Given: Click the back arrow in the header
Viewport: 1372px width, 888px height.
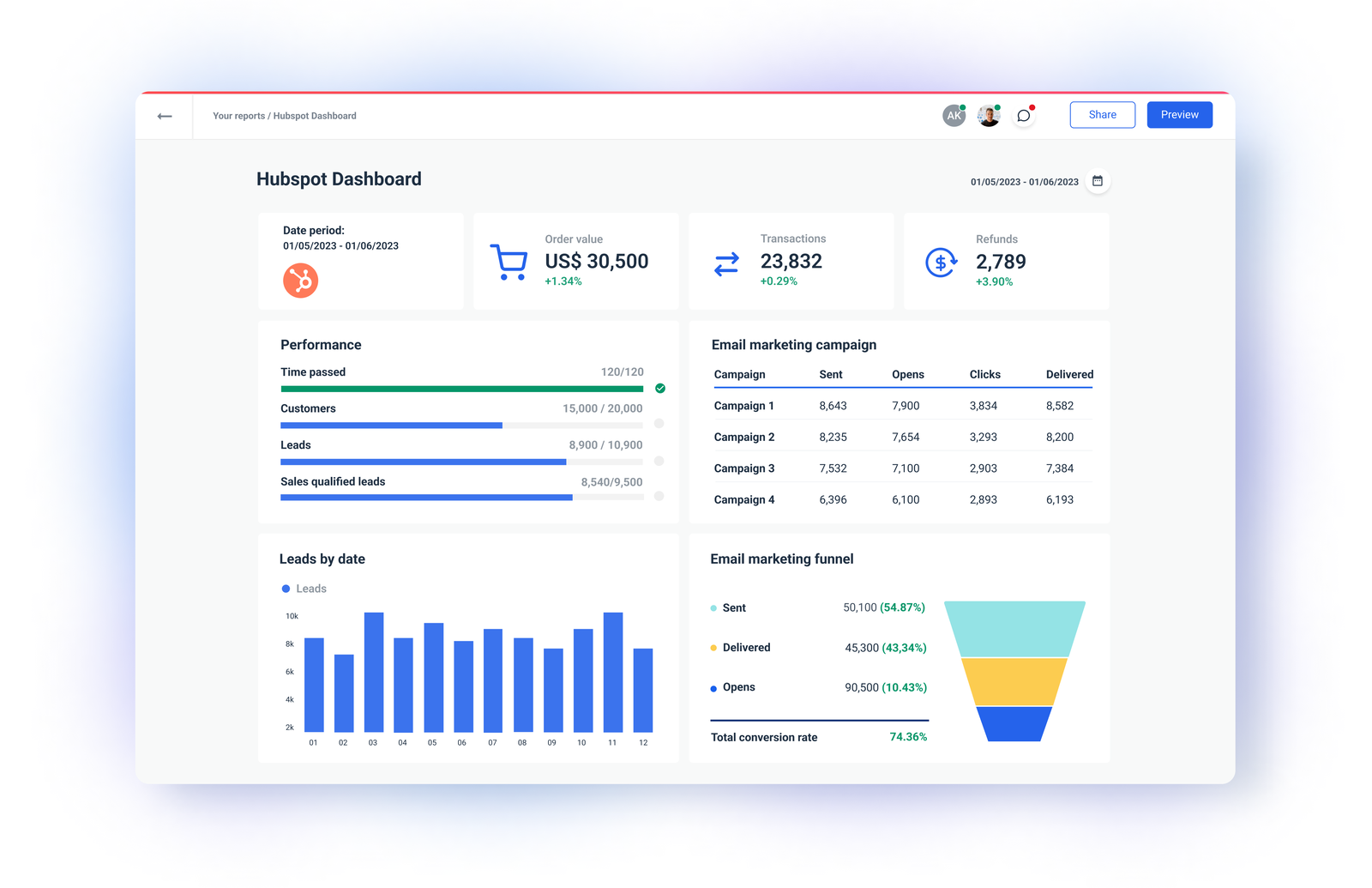Looking at the screenshot, I should (165, 115).
